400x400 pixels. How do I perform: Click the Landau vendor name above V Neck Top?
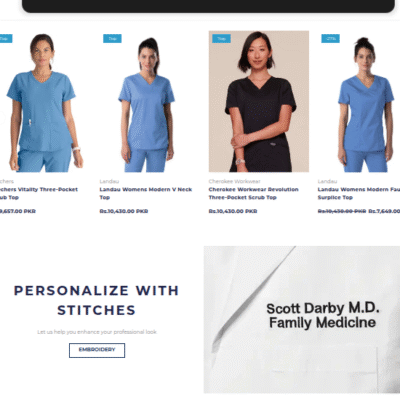click(109, 181)
